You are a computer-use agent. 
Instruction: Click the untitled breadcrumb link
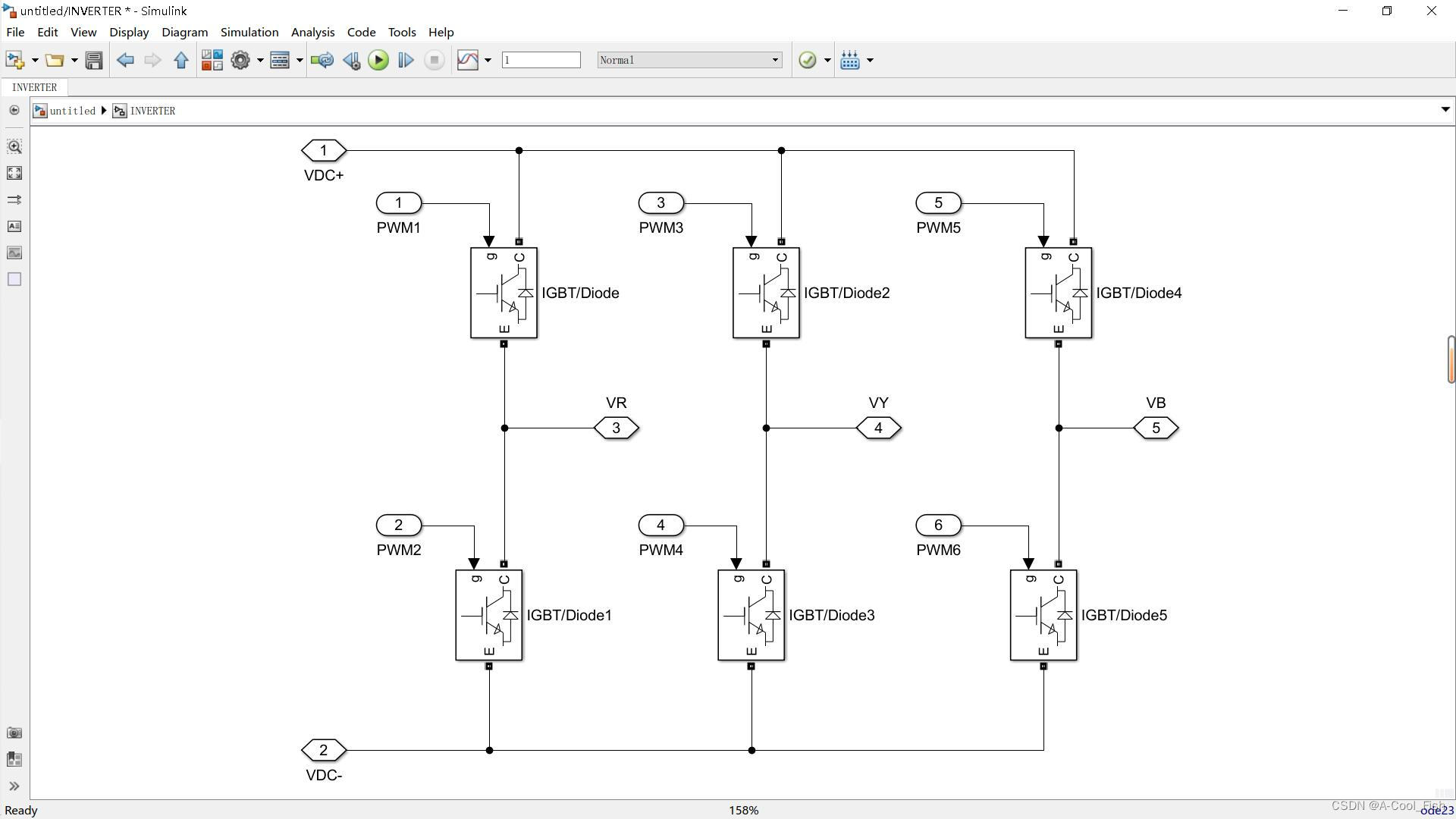72,111
